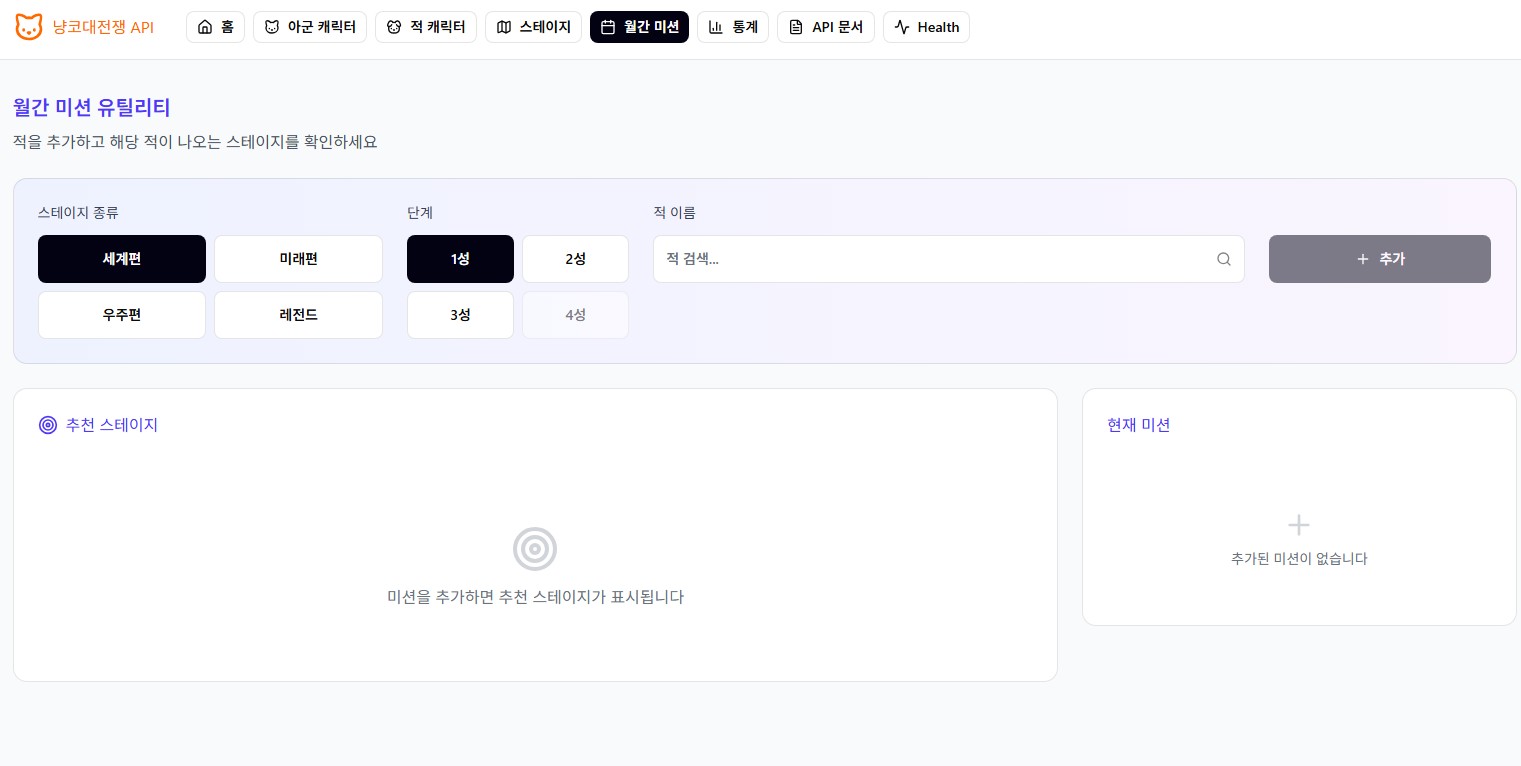Click the calendar icon on the 월간 미션 tab
The width and height of the screenshot is (1521, 766).
[608, 27]
